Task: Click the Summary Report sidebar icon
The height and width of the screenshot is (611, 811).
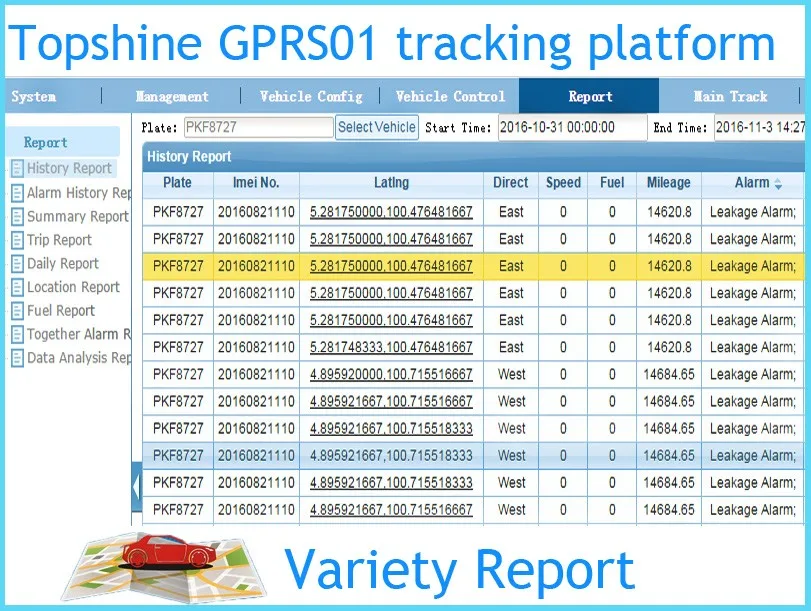Action: point(17,217)
